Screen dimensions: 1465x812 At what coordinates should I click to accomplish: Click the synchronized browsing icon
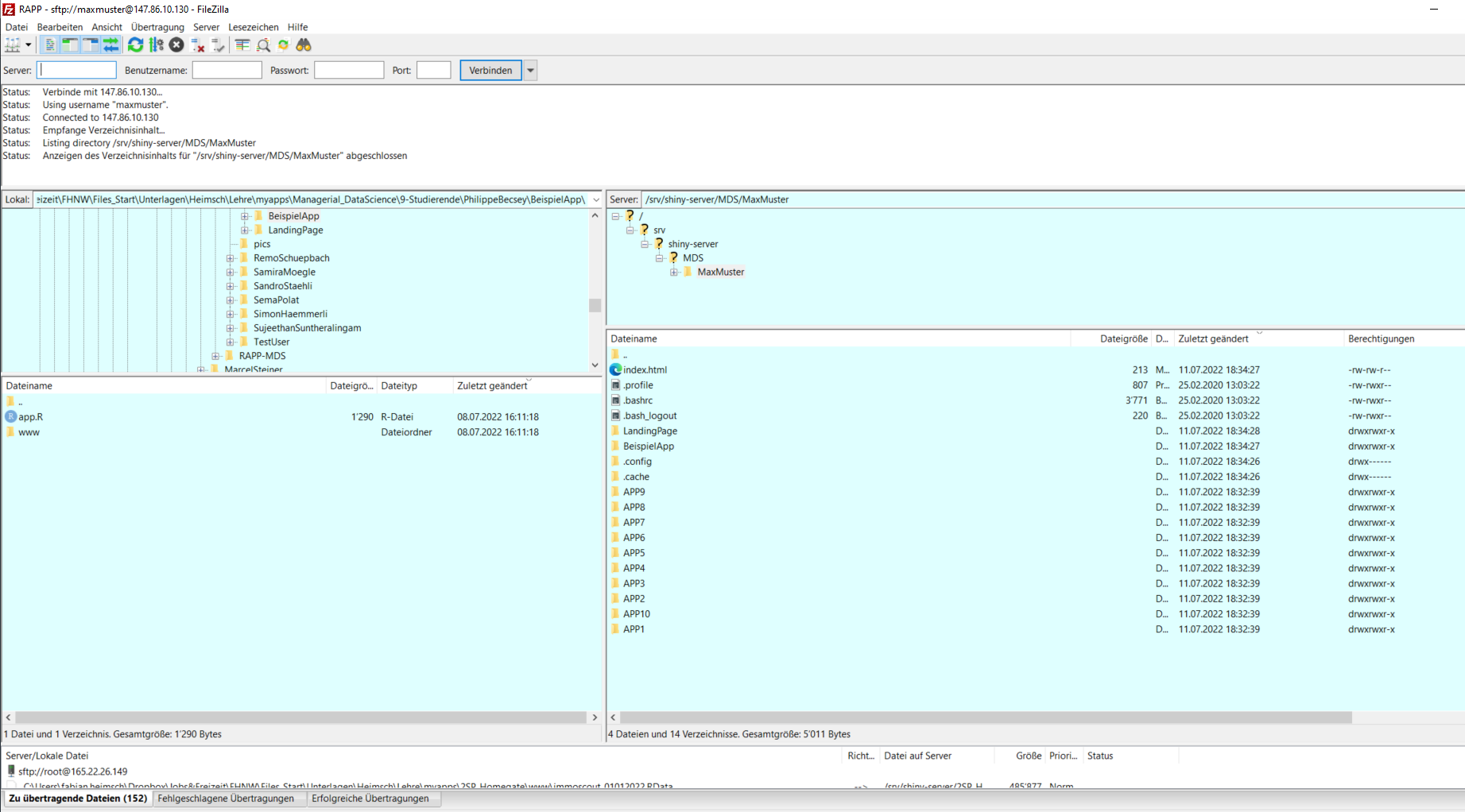[x=283, y=45]
